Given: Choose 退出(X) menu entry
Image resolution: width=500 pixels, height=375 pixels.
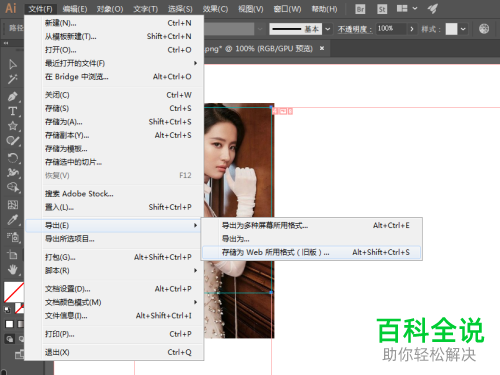Looking at the screenshot, I should (x=114, y=352).
